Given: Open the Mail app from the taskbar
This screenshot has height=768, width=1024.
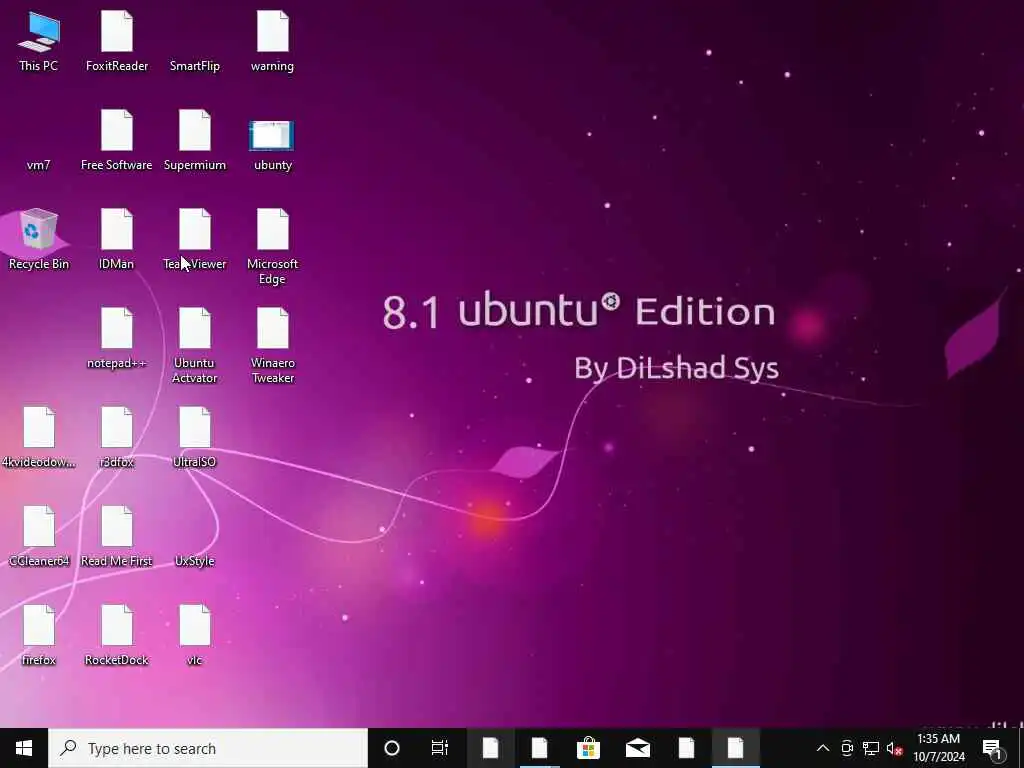Looking at the screenshot, I should tap(637, 748).
